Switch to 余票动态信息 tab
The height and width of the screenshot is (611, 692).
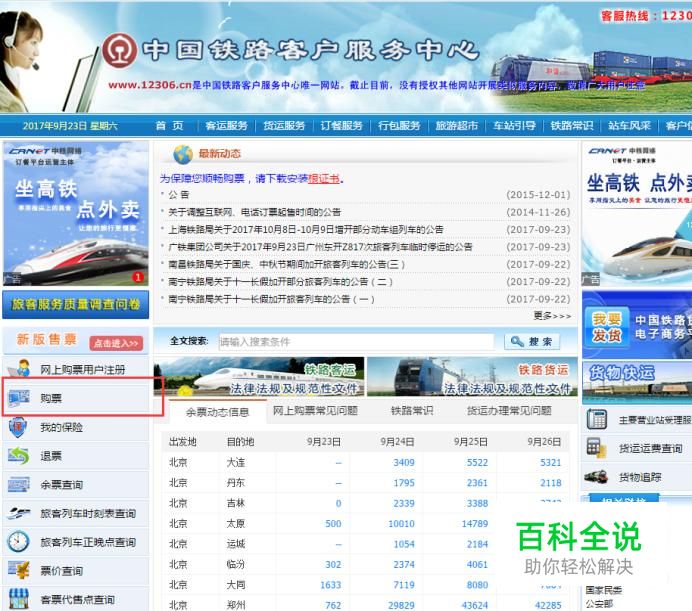pyautogui.click(x=218, y=412)
